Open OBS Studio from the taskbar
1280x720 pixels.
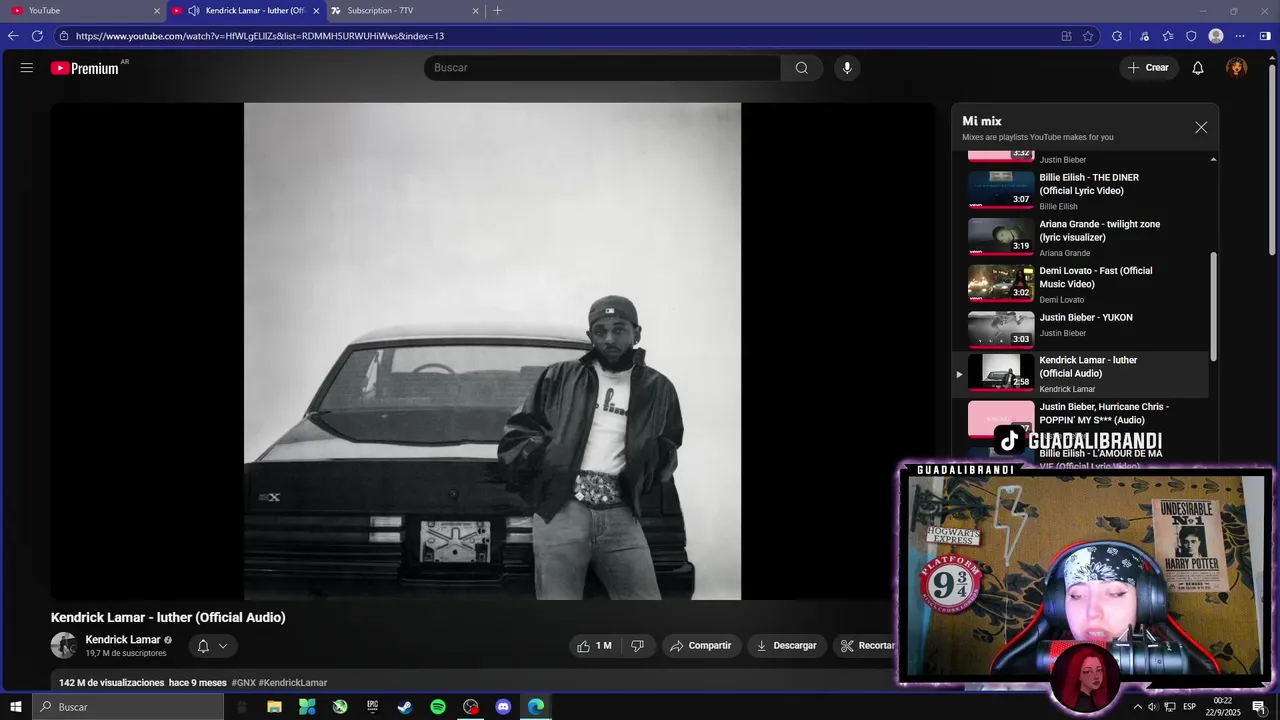tap(471, 707)
